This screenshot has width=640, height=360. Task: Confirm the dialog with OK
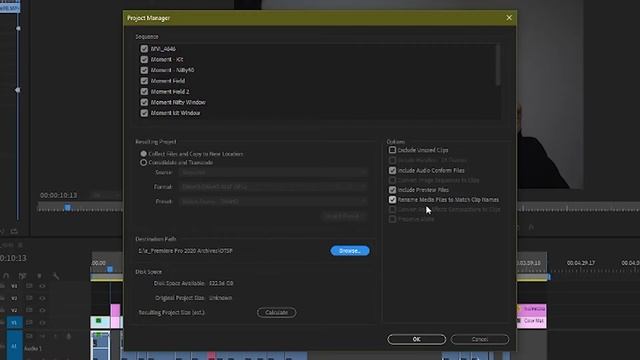coord(416,339)
